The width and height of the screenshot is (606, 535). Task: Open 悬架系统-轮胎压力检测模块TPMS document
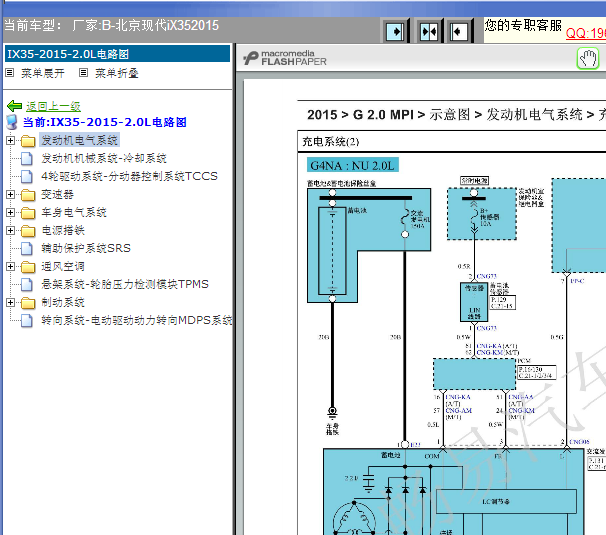125,284
